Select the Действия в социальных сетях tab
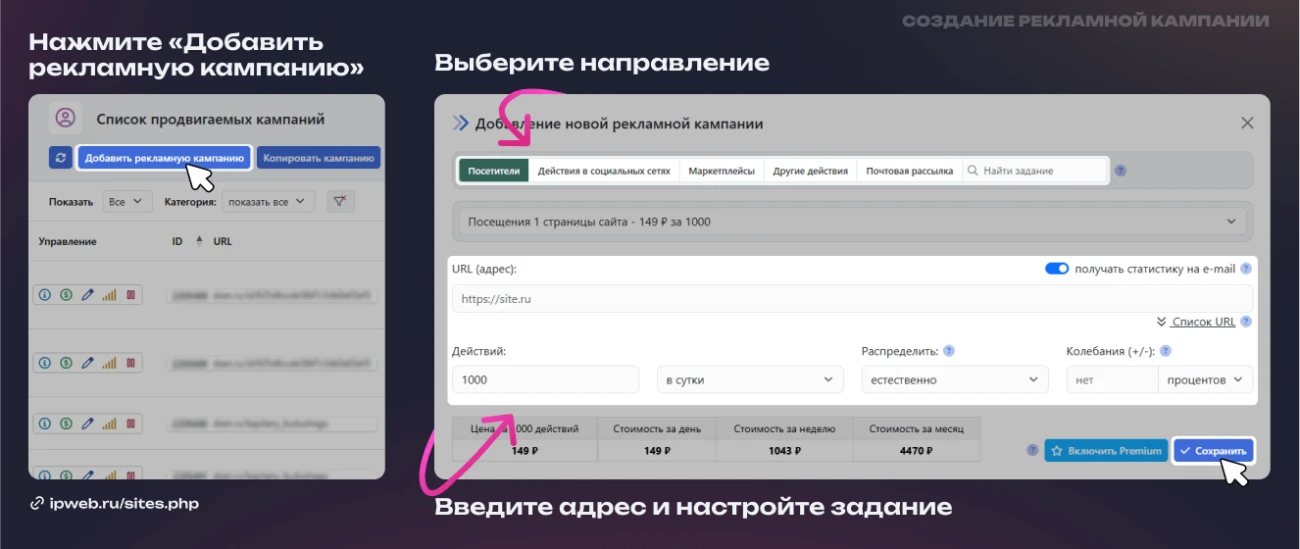Viewport: 1300px width, 549px height. pos(603,171)
